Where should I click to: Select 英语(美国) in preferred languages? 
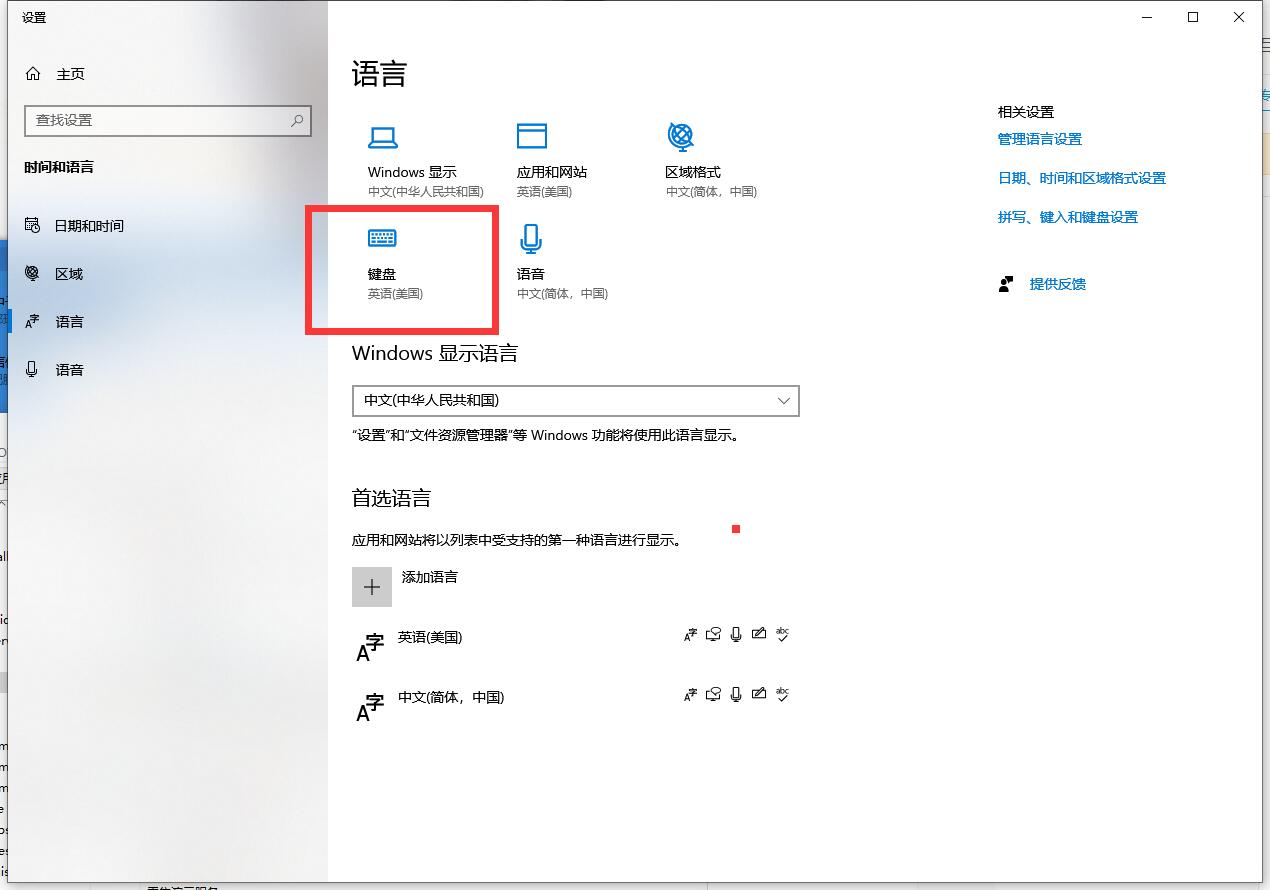click(x=430, y=637)
